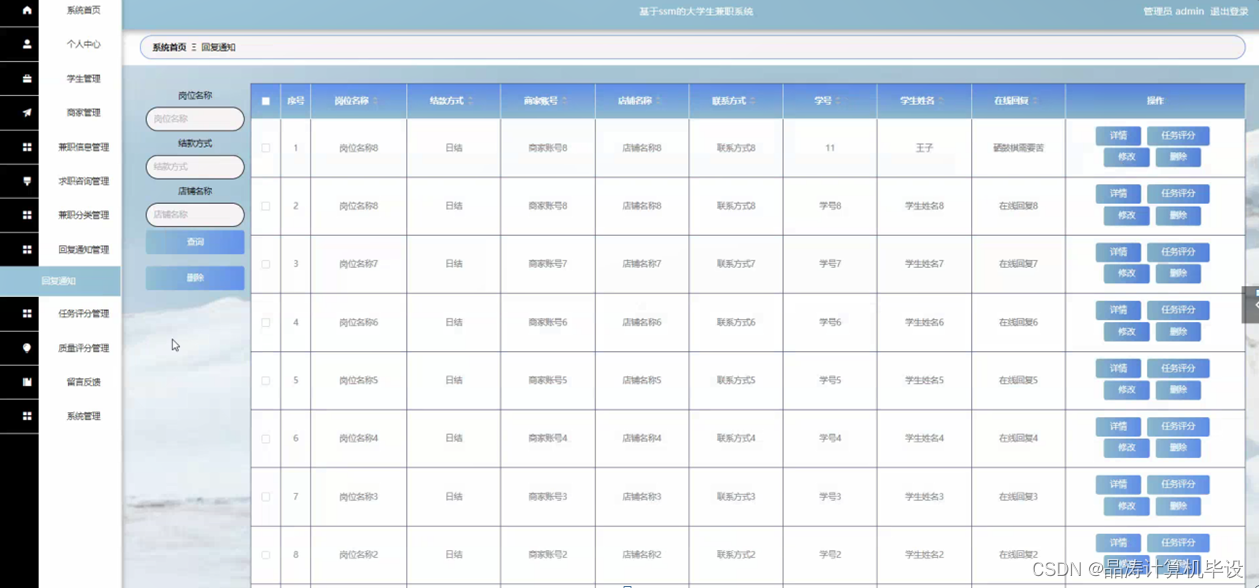The height and width of the screenshot is (588, 1259).
Task: Click the person icon for 个人中心
Action: click(27, 44)
